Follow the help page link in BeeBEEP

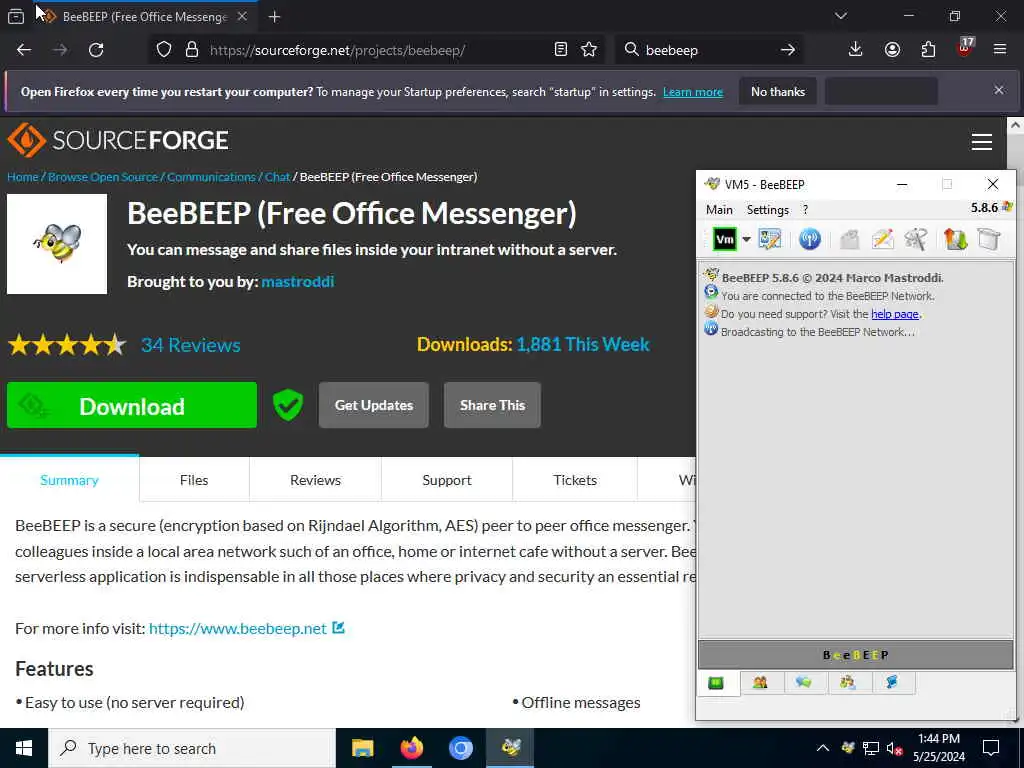[x=895, y=314]
